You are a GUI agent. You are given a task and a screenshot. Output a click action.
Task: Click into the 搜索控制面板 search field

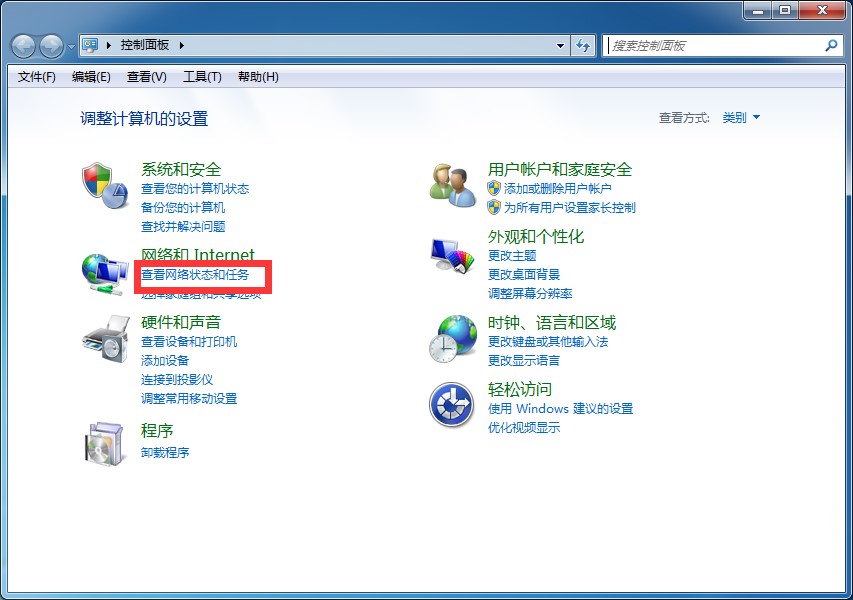pyautogui.click(x=714, y=46)
